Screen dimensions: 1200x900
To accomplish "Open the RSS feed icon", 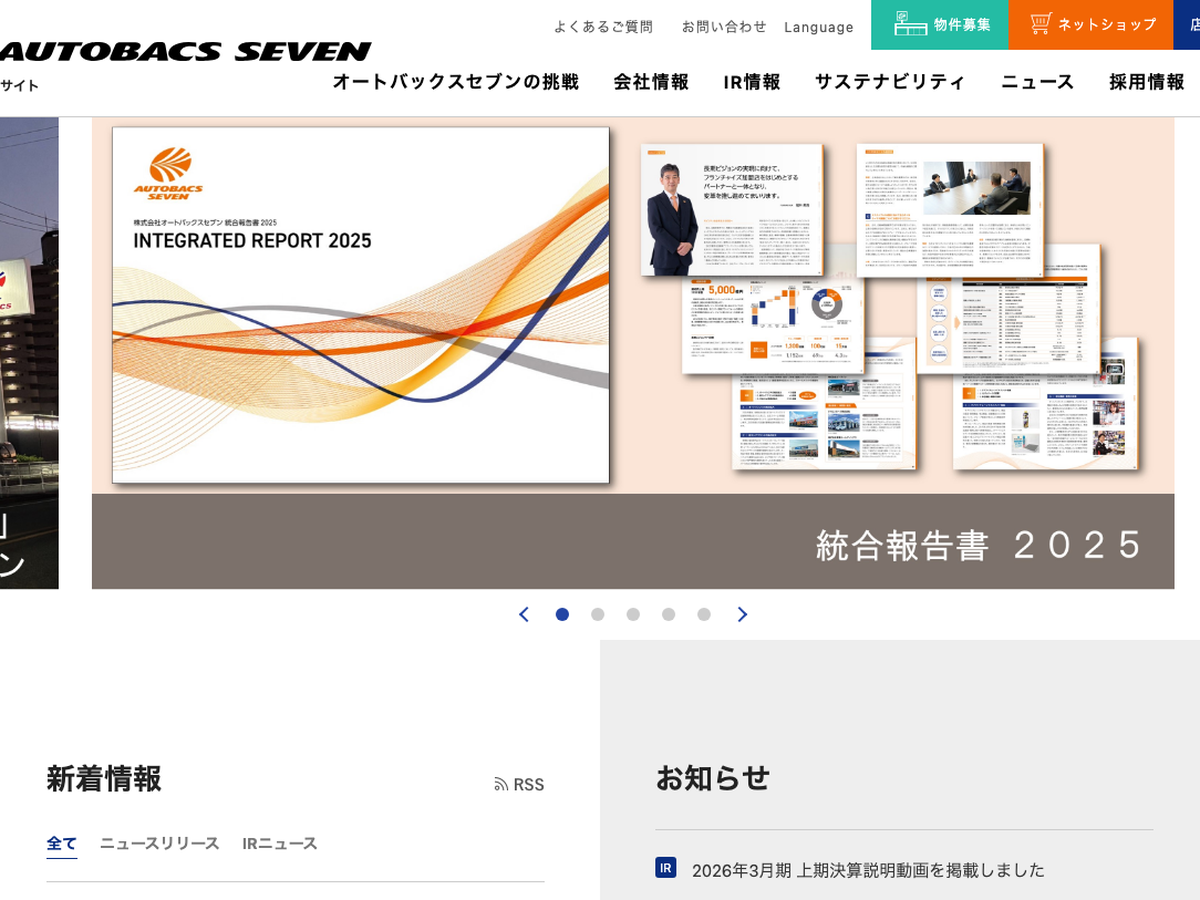I will [501, 785].
